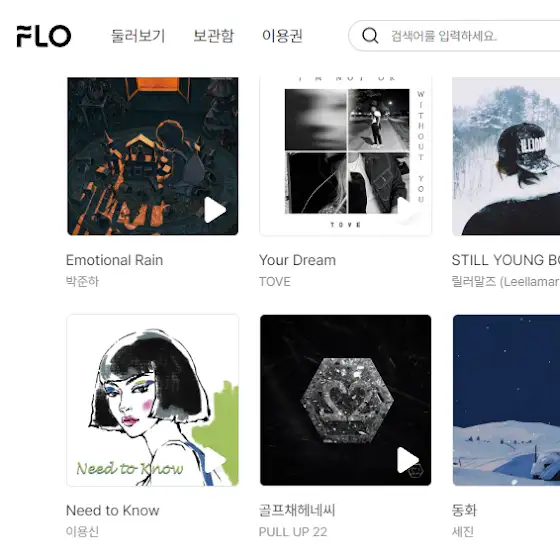
Task: Open the 보관함 menu
Action: (x=214, y=36)
